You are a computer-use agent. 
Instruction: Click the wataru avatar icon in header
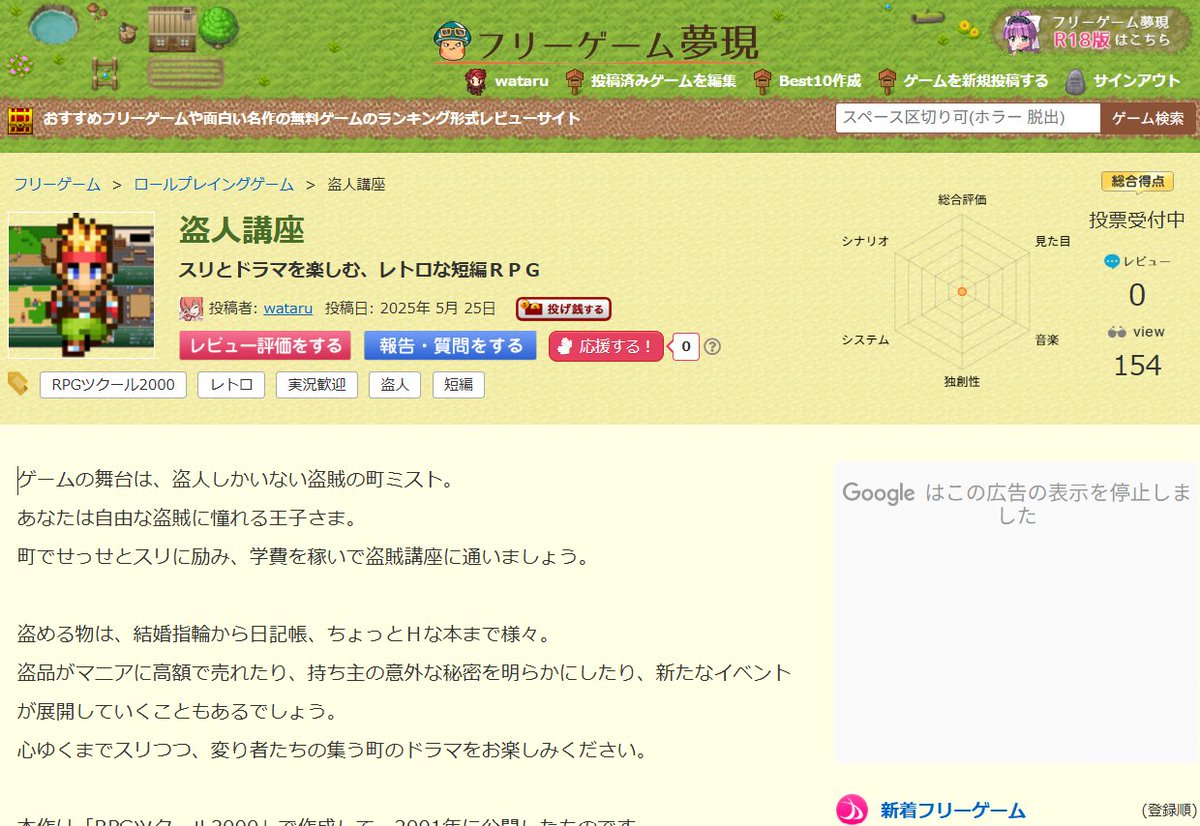click(x=477, y=81)
